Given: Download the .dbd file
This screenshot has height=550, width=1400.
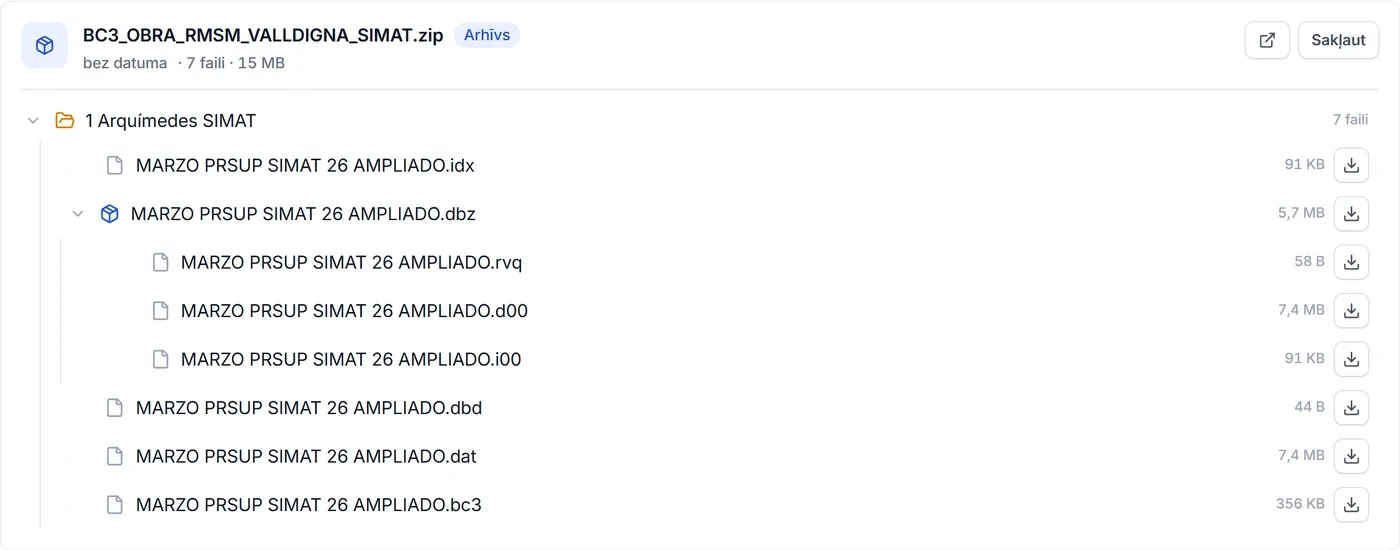Looking at the screenshot, I should (x=1351, y=408).
